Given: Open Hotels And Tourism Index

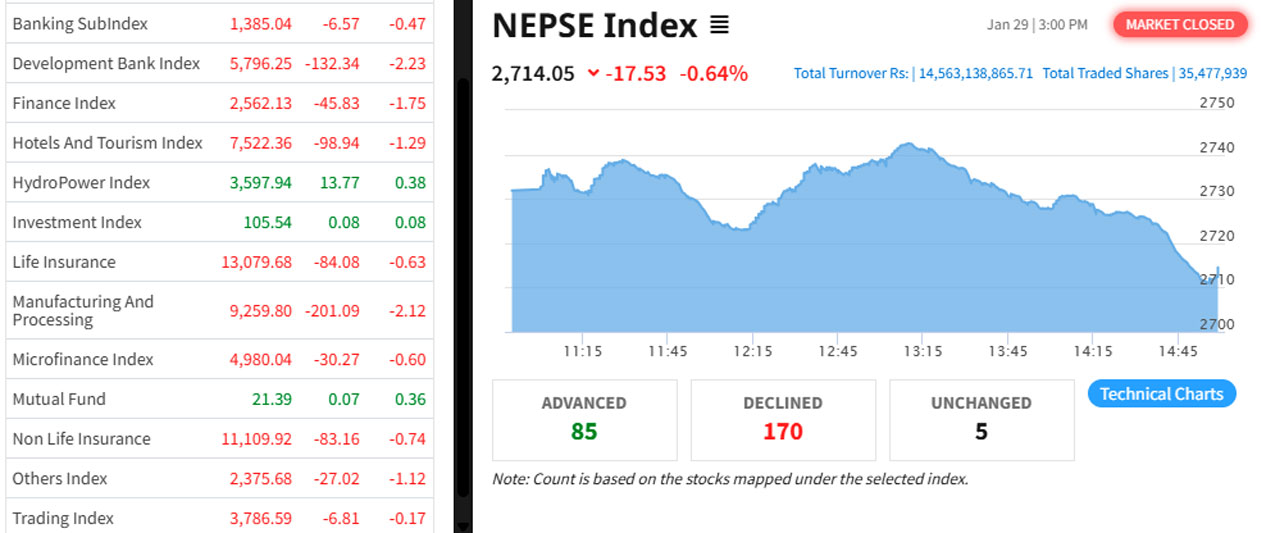Looking at the screenshot, I should pos(107,143).
